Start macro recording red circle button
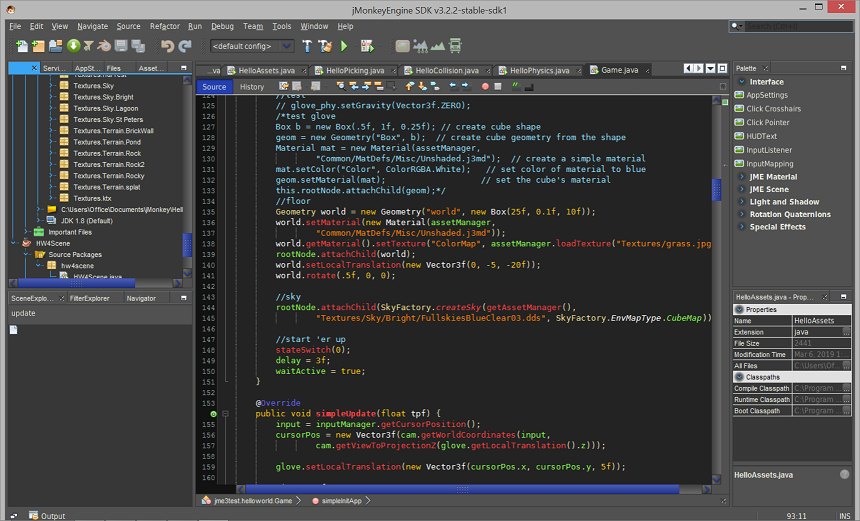The width and height of the screenshot is (860, 521). (x=485, y=86)
